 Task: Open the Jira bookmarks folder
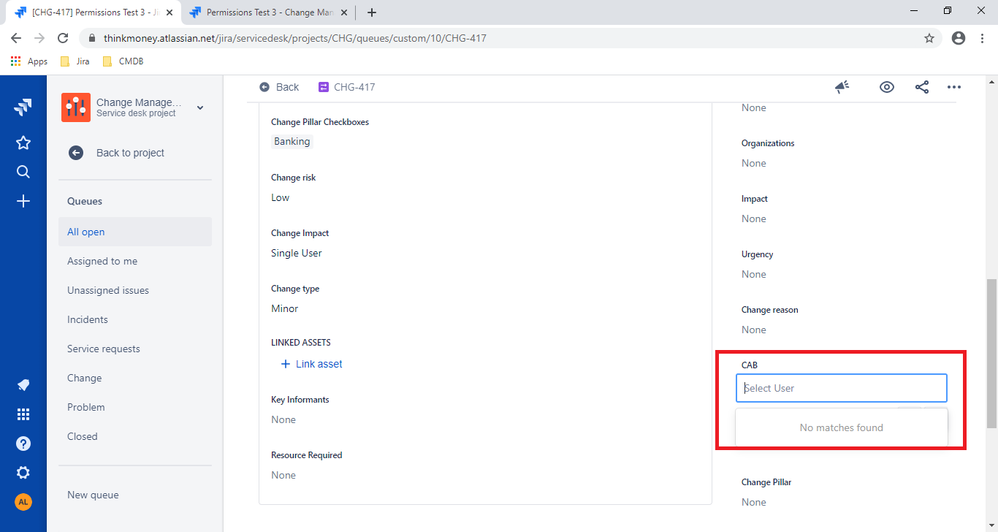74,61
